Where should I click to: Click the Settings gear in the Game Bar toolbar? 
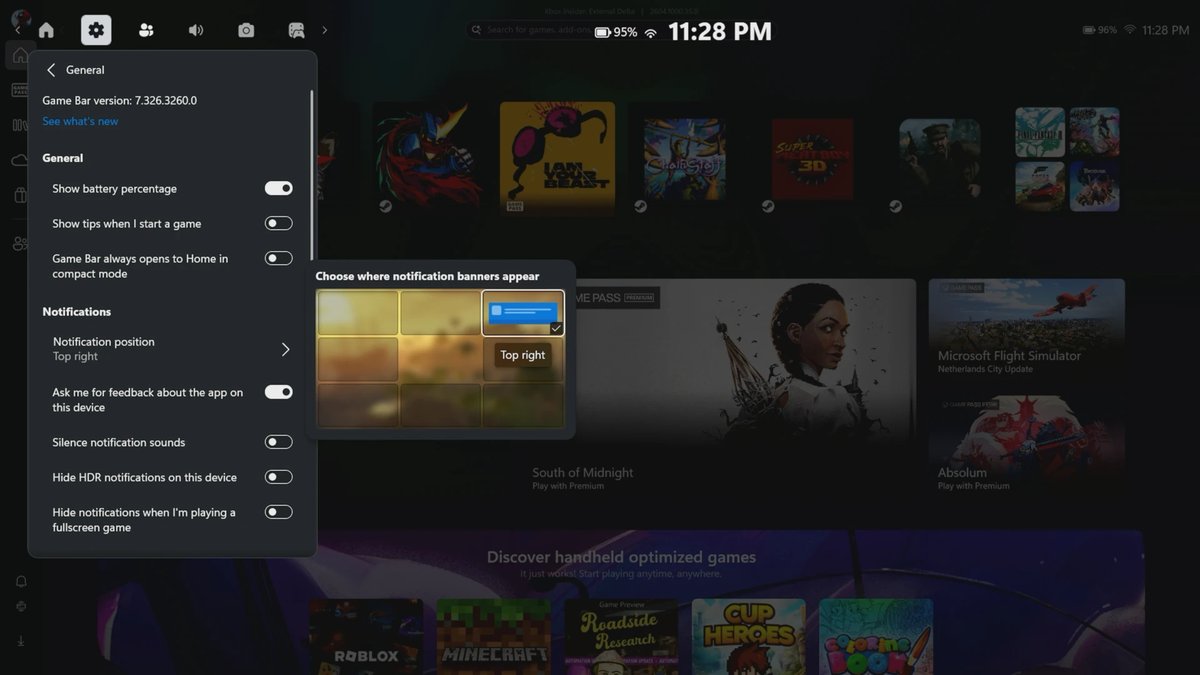(96, 29)
